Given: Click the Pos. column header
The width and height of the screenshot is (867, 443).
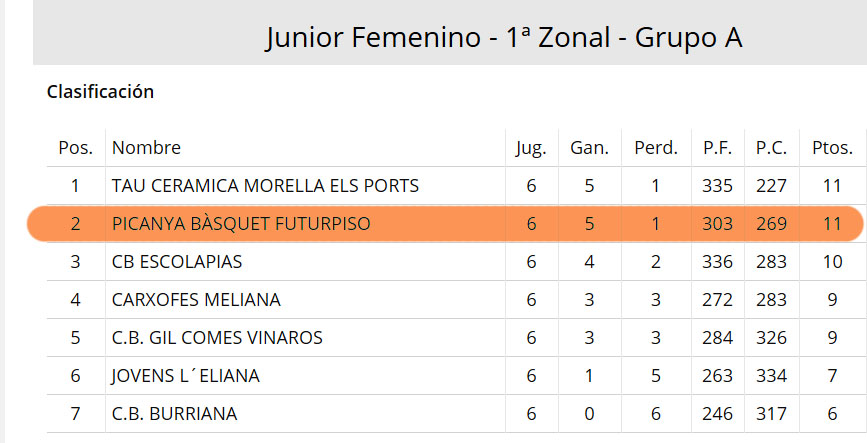Looking at the screenshot, I should (76, 148).
